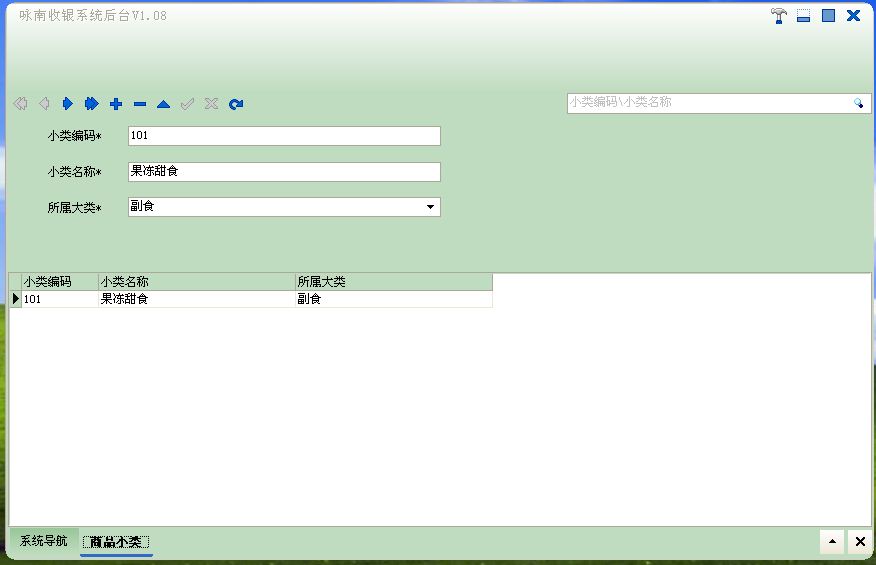Click the search magnifier icon
The width and height of the screenshot is (876, 565).
(x=858, y=103)
